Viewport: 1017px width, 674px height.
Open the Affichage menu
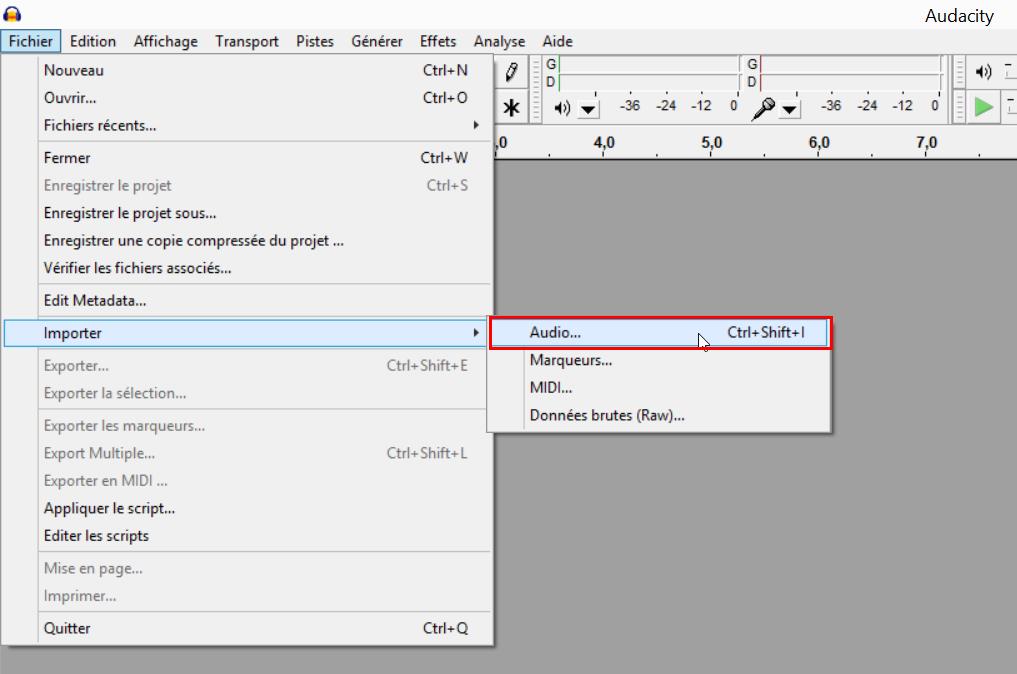[x=165, y=42]
